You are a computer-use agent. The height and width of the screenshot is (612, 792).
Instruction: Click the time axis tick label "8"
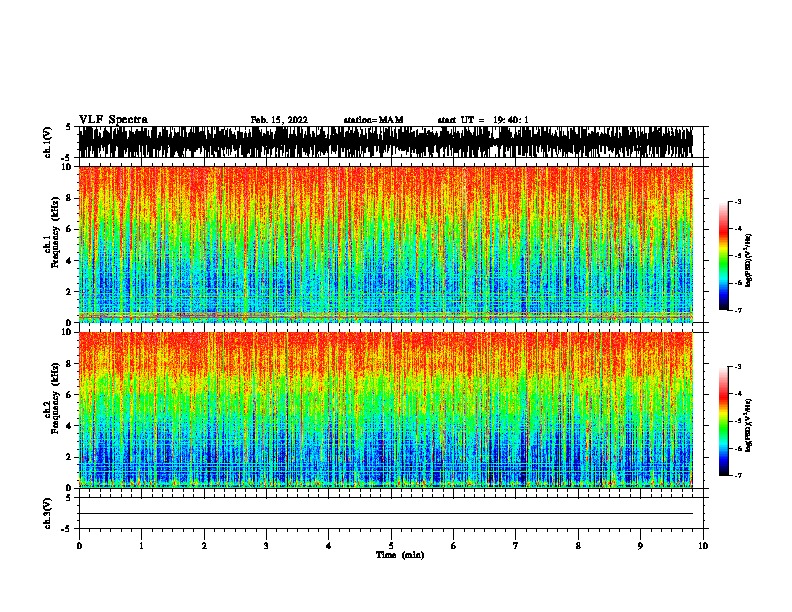click(578, 546)
